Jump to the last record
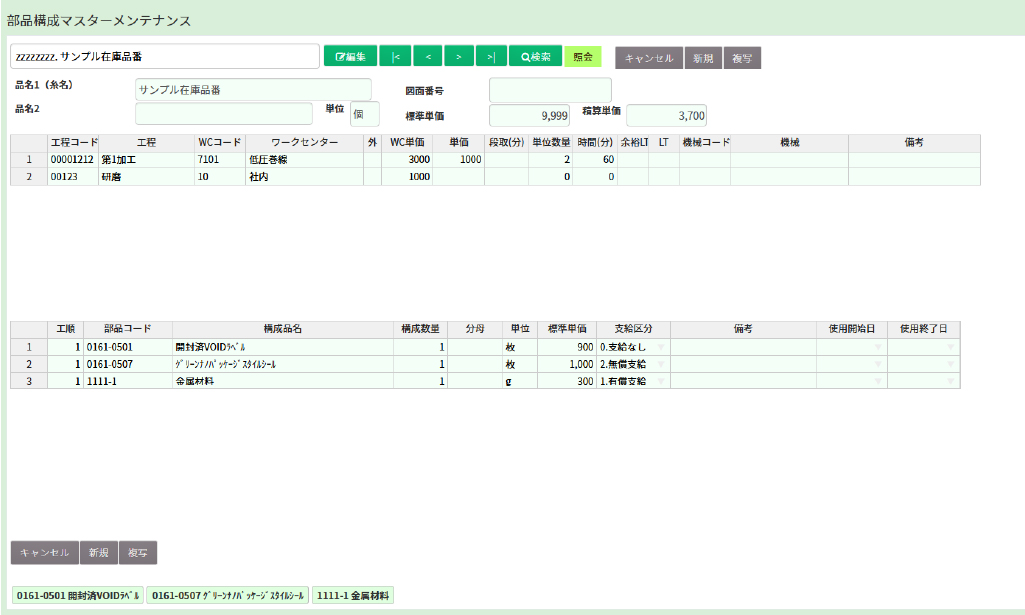The width and height of the screenshot is (1025, 615). pos(491,57)
